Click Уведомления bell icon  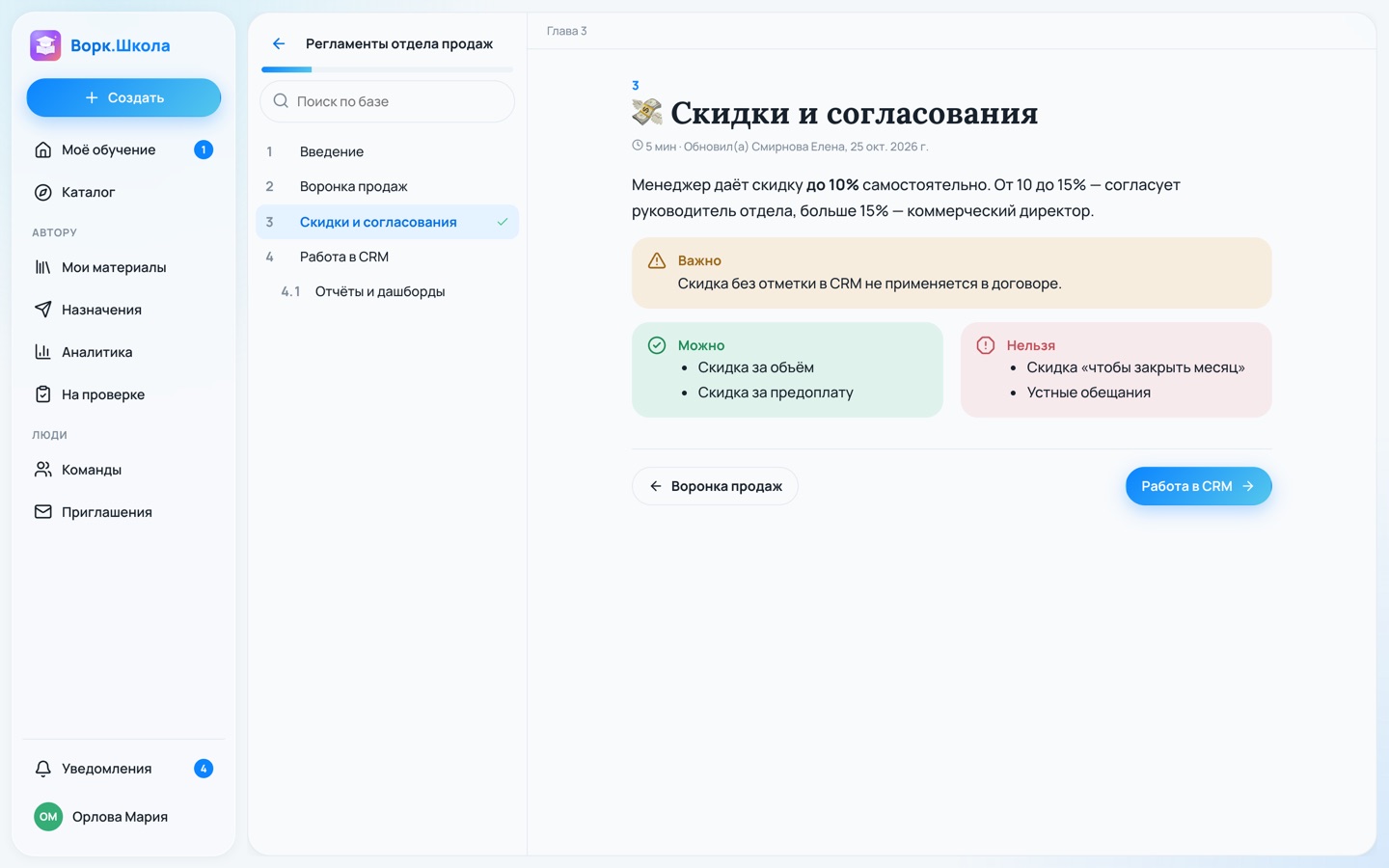click(x=42, y=769)
